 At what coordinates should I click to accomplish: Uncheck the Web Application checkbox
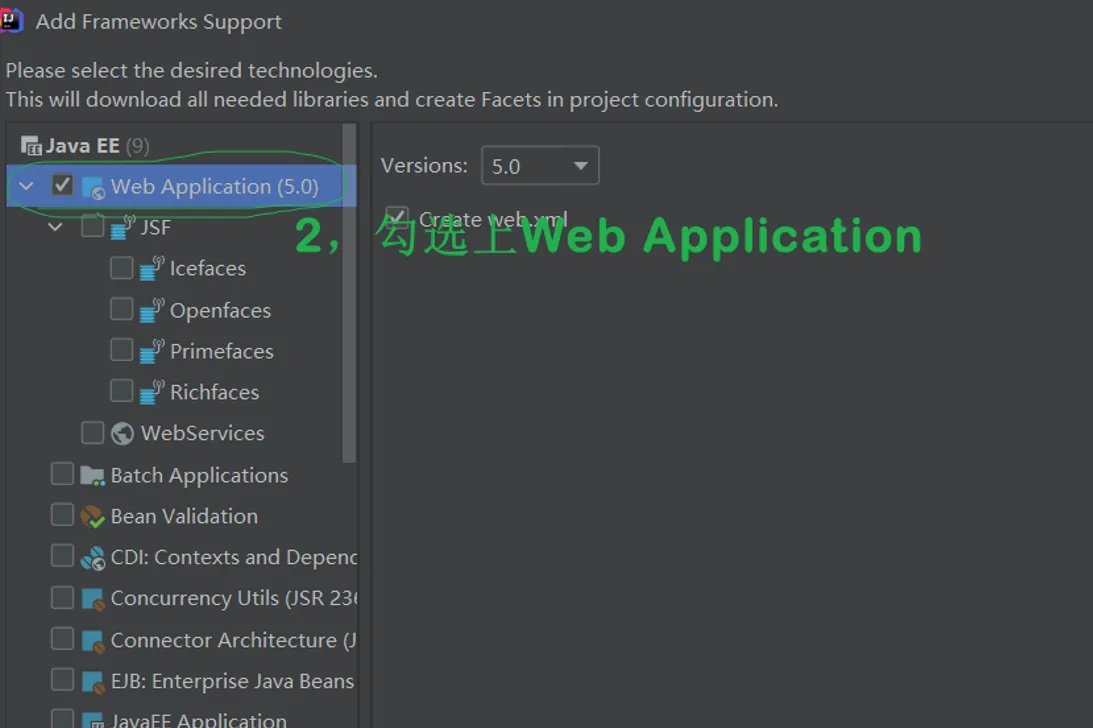(63, 186)
